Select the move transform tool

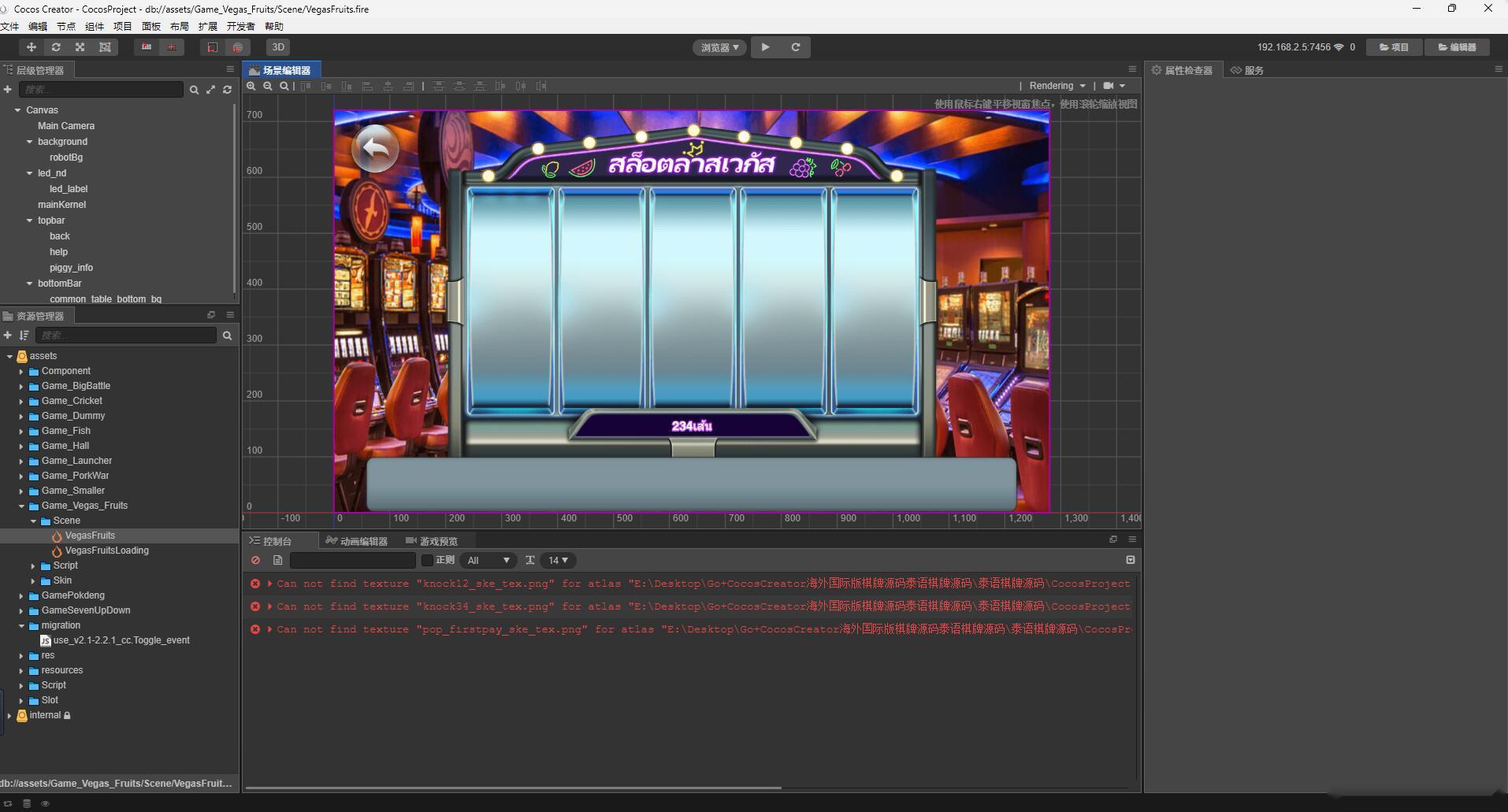(32, 47)
